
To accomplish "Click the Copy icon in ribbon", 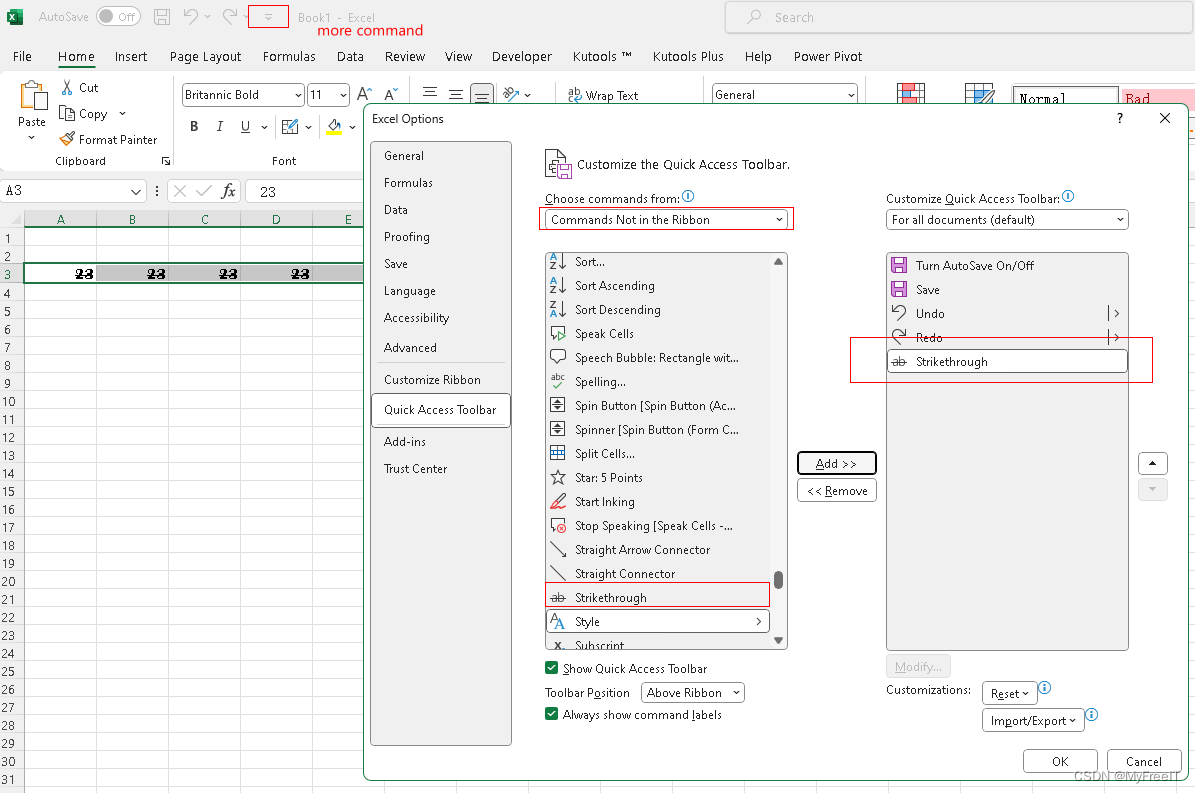I will click(66, 114).
